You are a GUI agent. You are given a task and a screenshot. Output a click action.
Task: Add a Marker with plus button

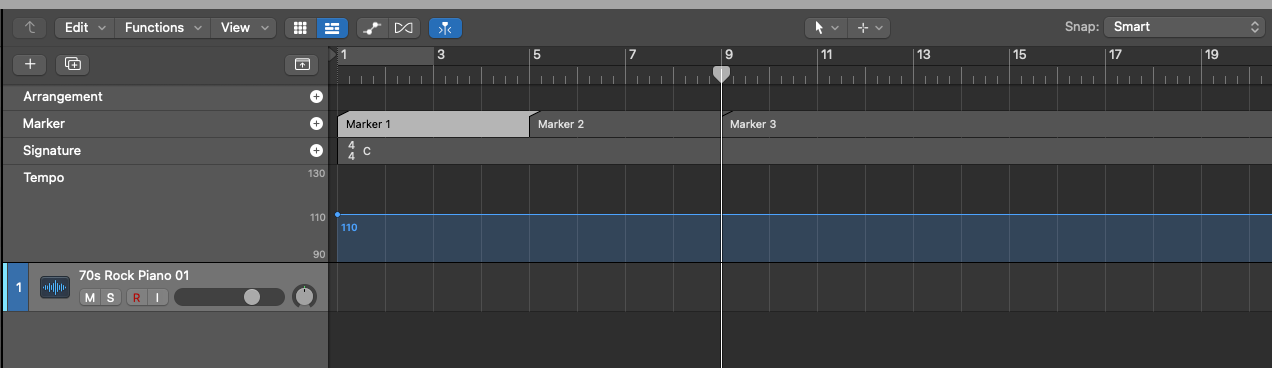pos(316,124)
